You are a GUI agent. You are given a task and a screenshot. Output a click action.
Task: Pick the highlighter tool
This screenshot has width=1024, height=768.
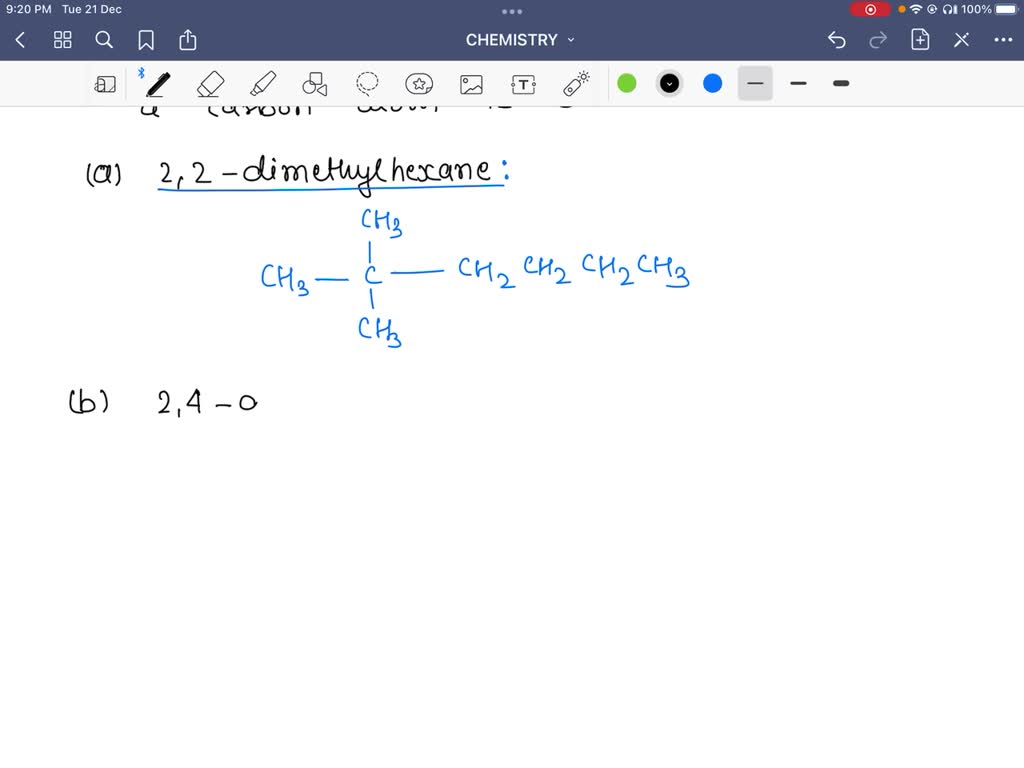(x=262, y=84)
